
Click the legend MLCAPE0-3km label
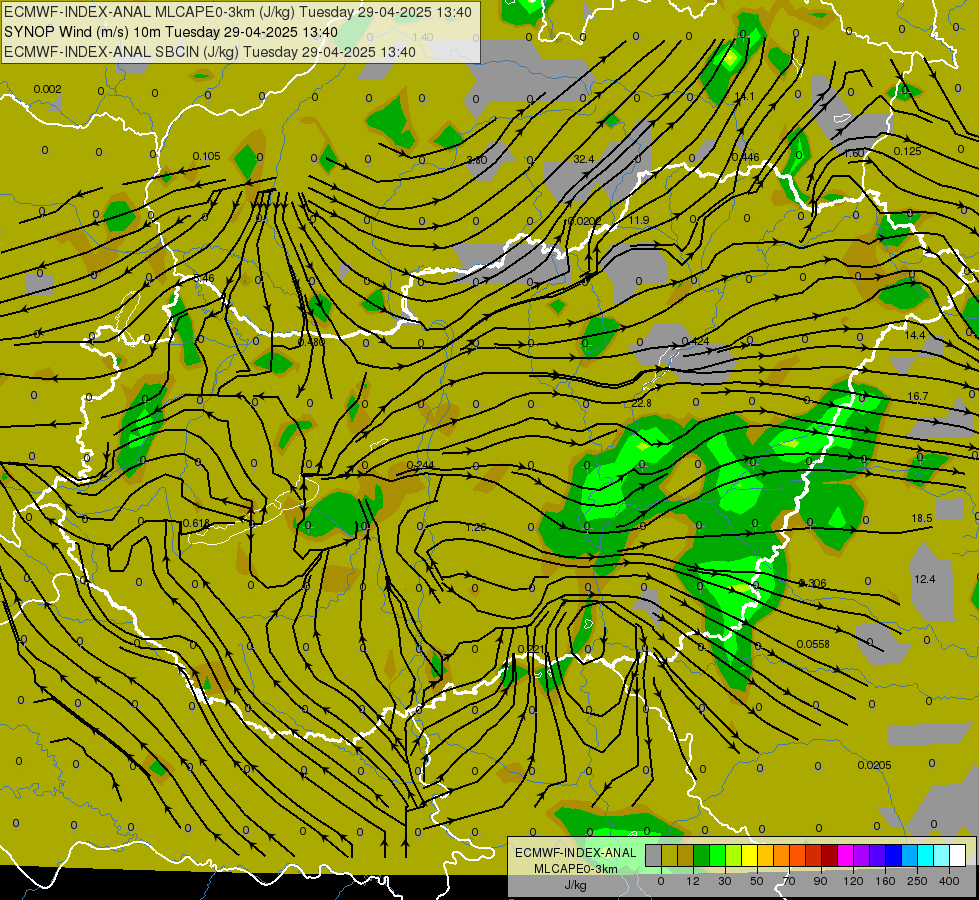coord(576,869)
